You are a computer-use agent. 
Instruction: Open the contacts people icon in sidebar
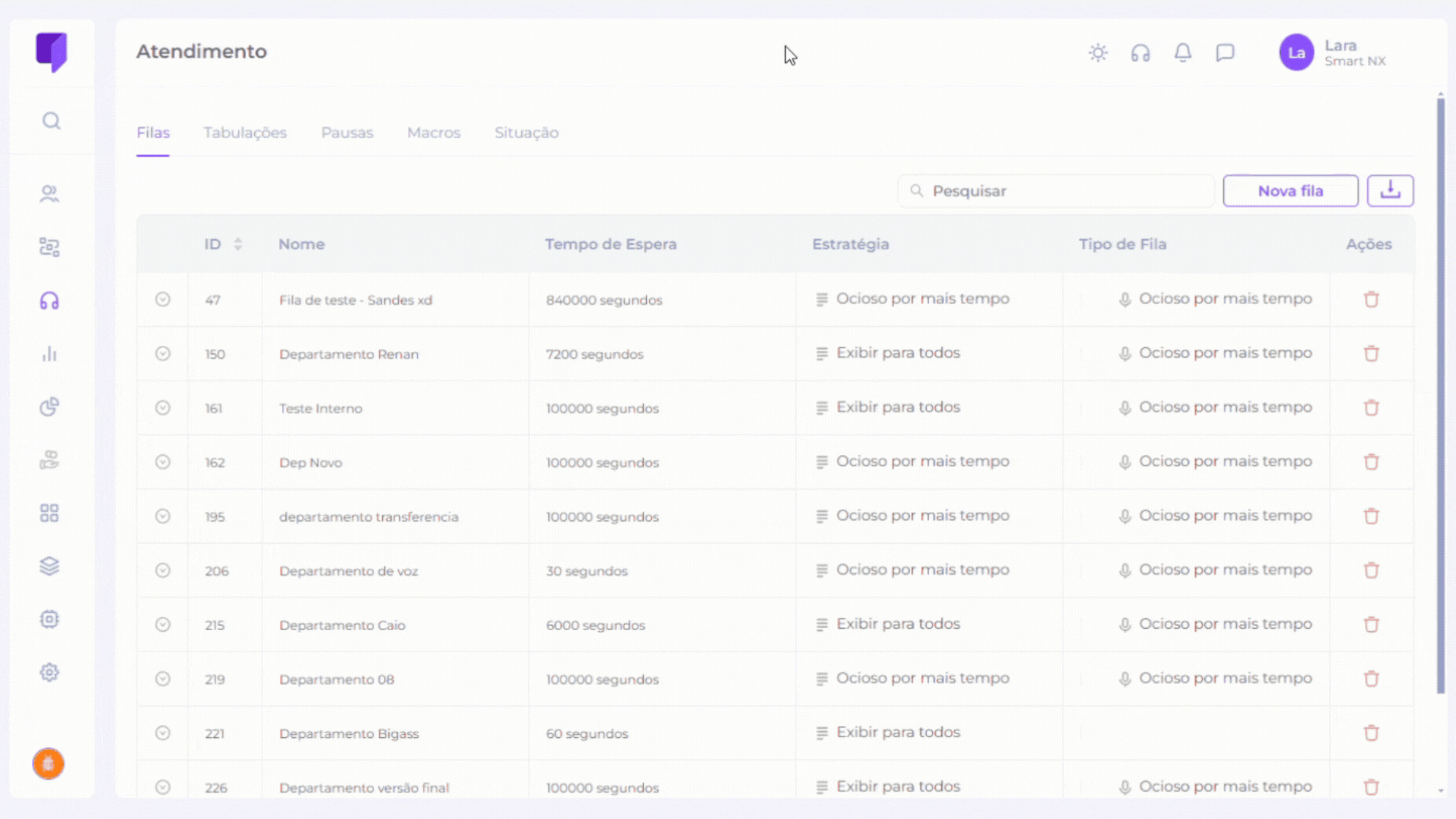tap(49, 194)
